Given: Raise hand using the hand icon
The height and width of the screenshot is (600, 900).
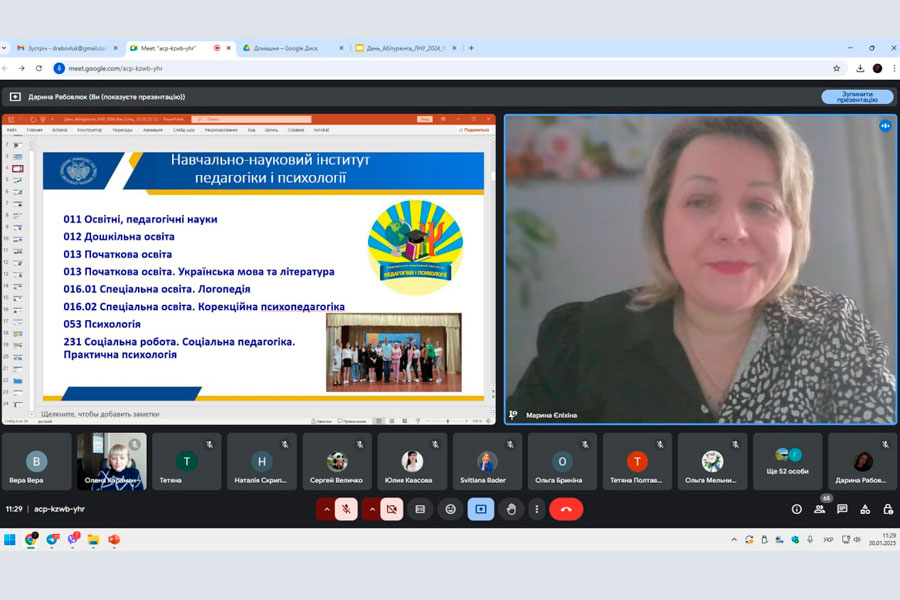Looking at the screenshot, I should [511, 509].
